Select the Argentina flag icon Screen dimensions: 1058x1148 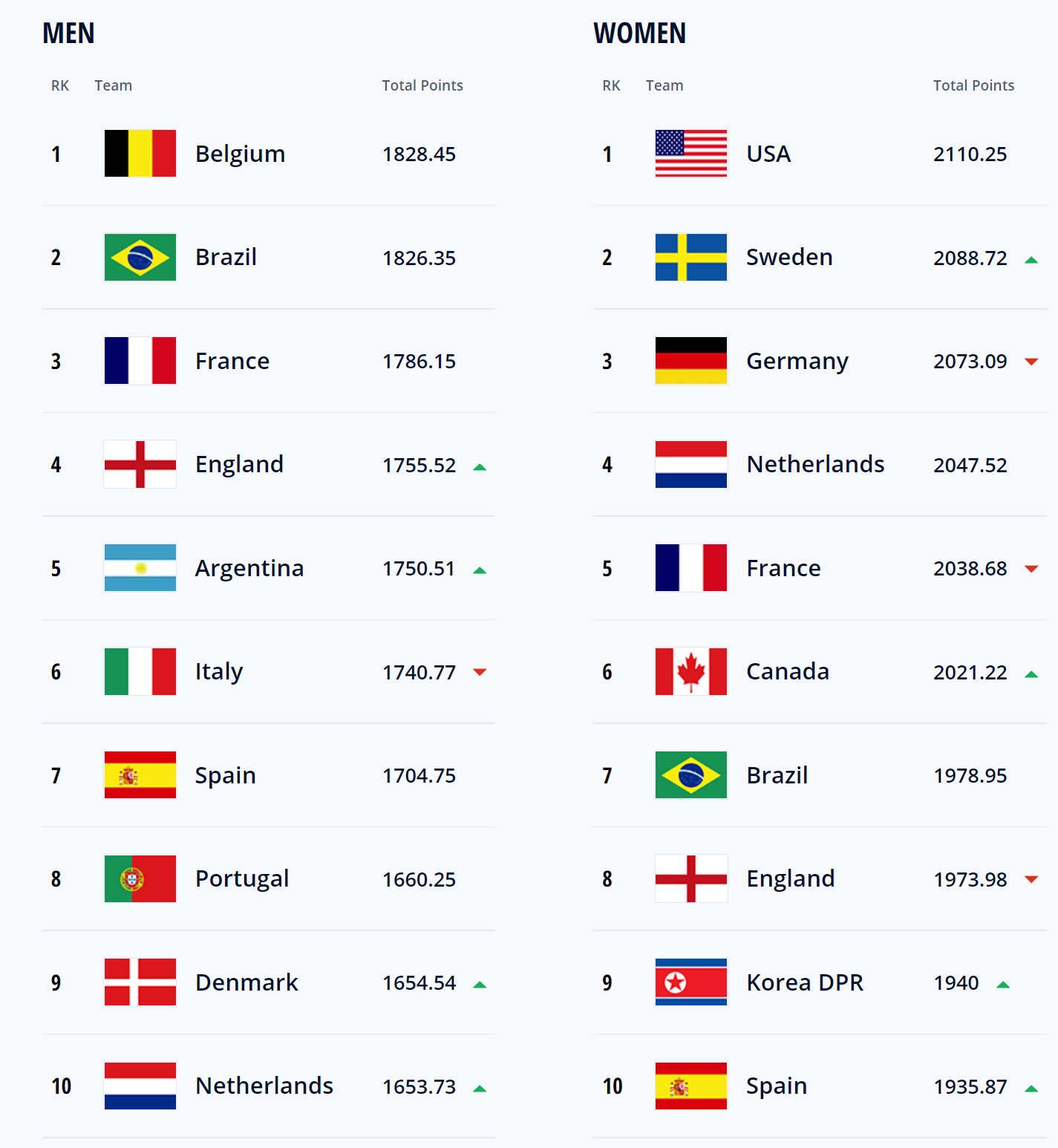pos(140,568)
